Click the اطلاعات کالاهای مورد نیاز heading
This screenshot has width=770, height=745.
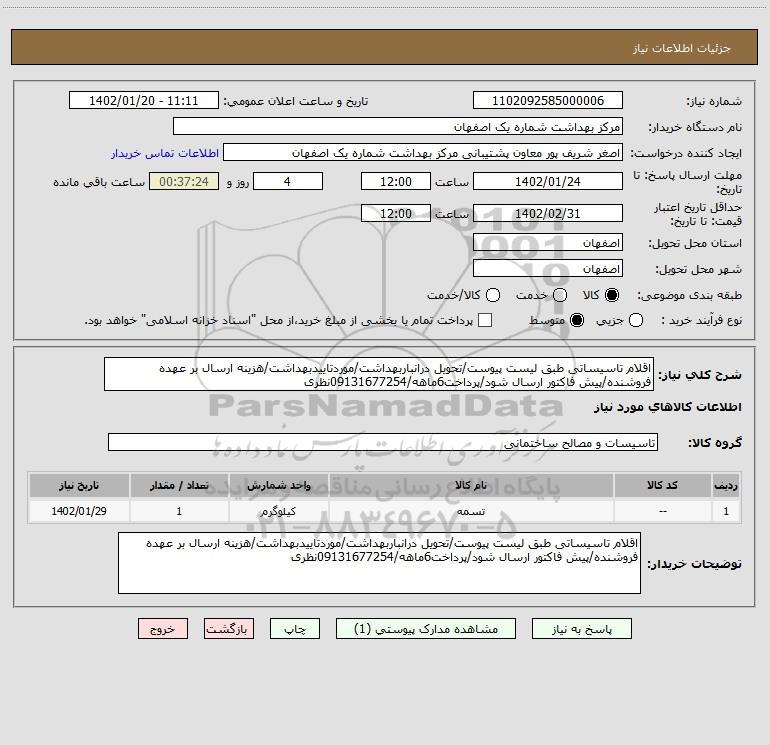(667, 407)
